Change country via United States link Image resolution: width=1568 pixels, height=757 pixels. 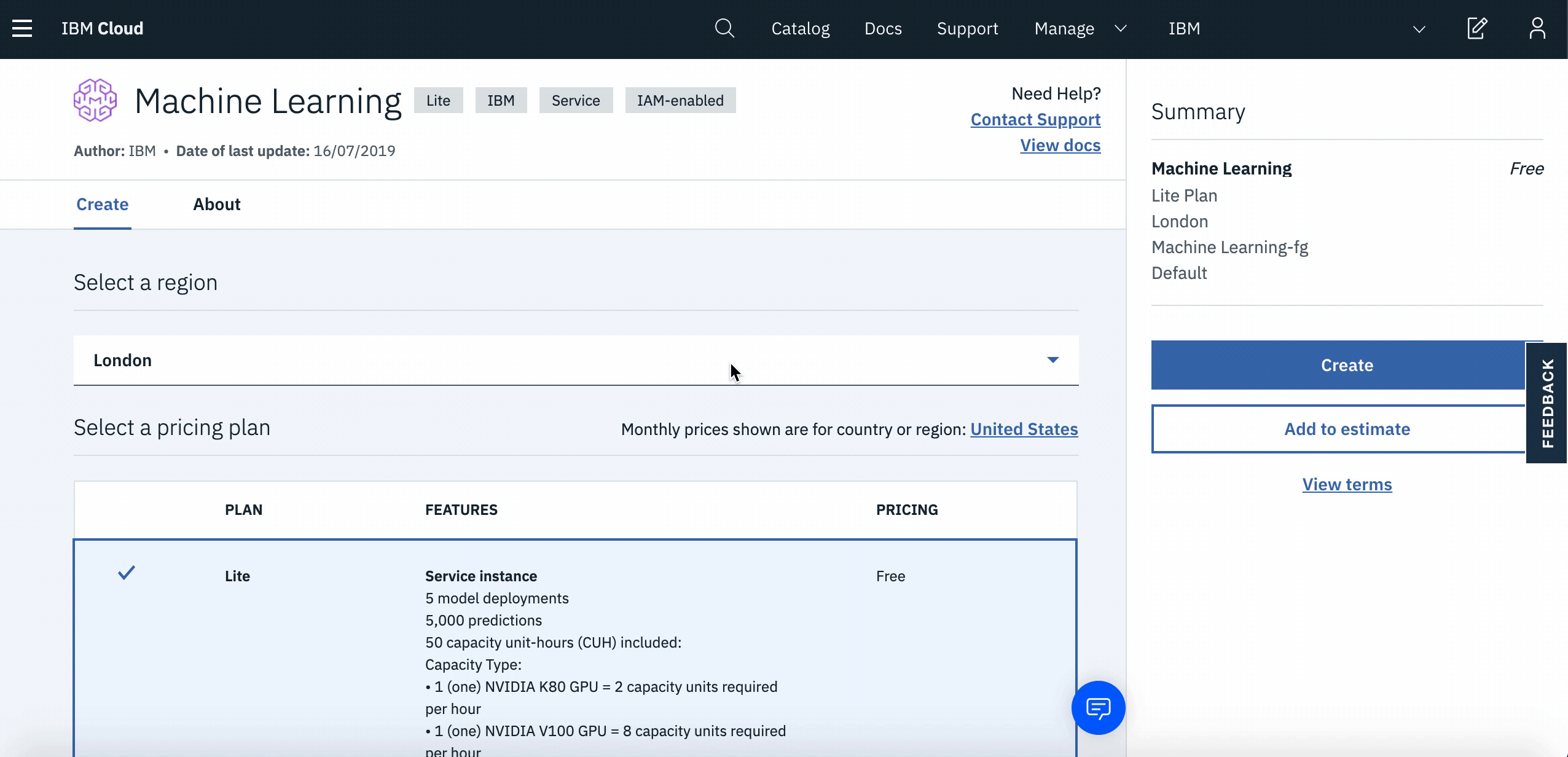point(1024,429)
